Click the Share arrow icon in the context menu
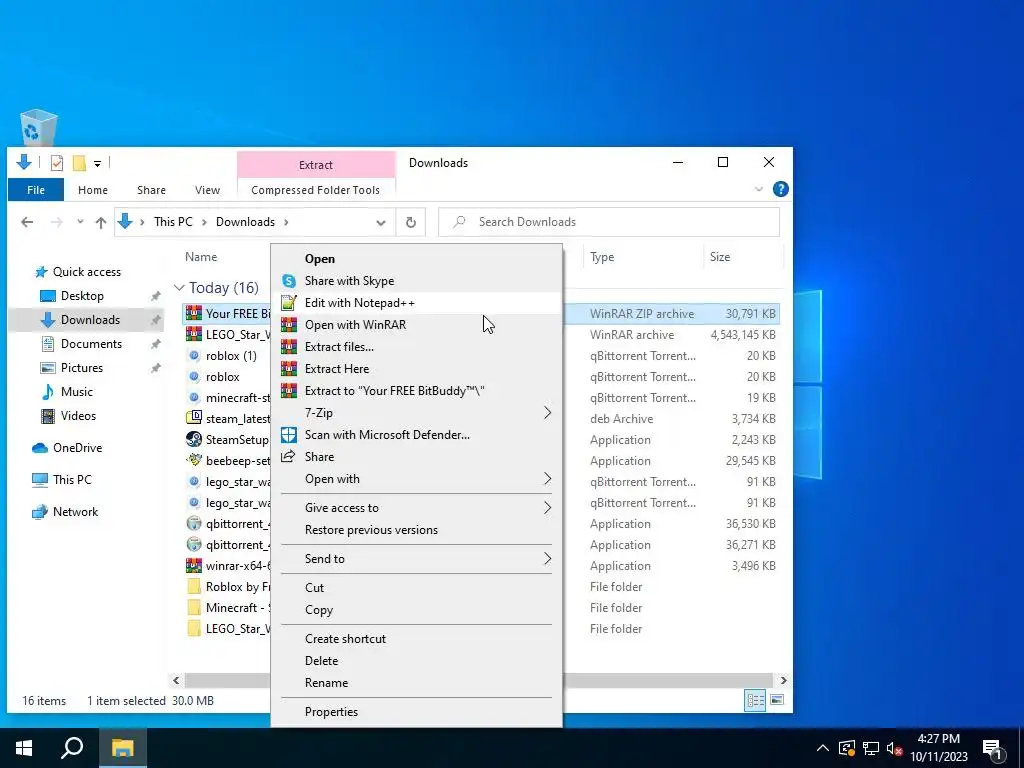The image size is (1024, 768). [x=288, y=456]
